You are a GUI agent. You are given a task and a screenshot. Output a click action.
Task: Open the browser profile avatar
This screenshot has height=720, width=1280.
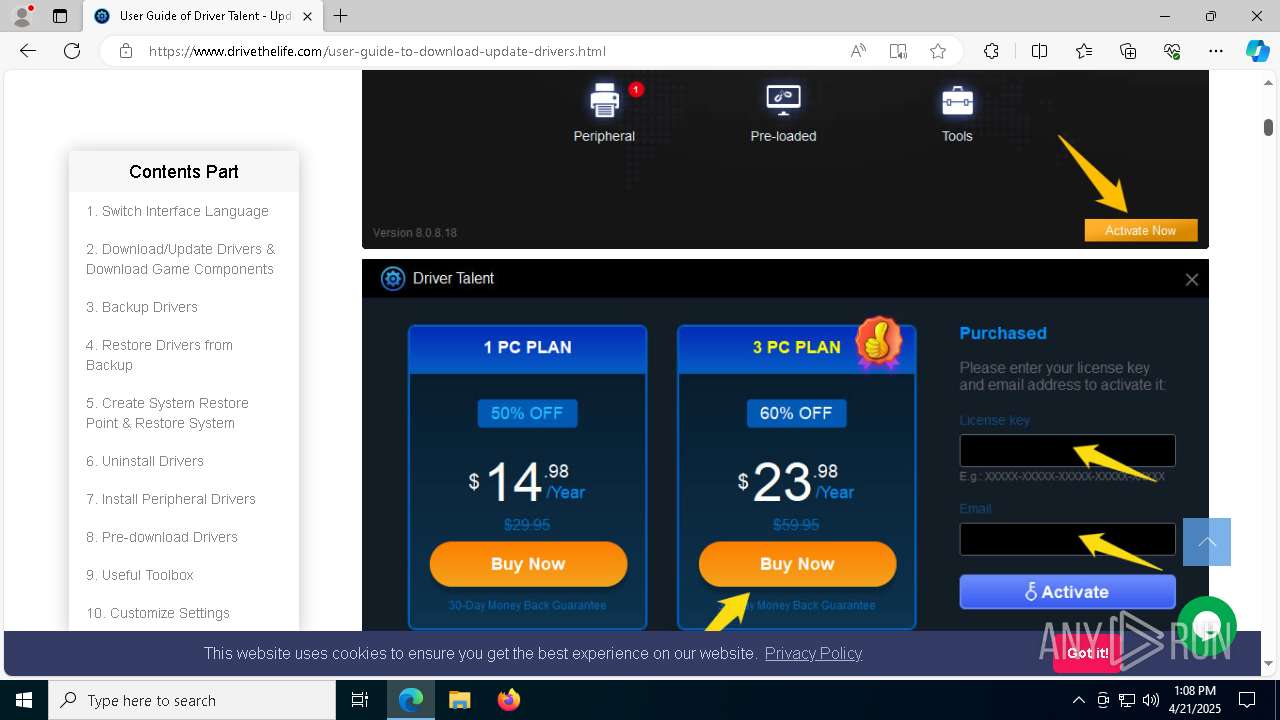22,16
